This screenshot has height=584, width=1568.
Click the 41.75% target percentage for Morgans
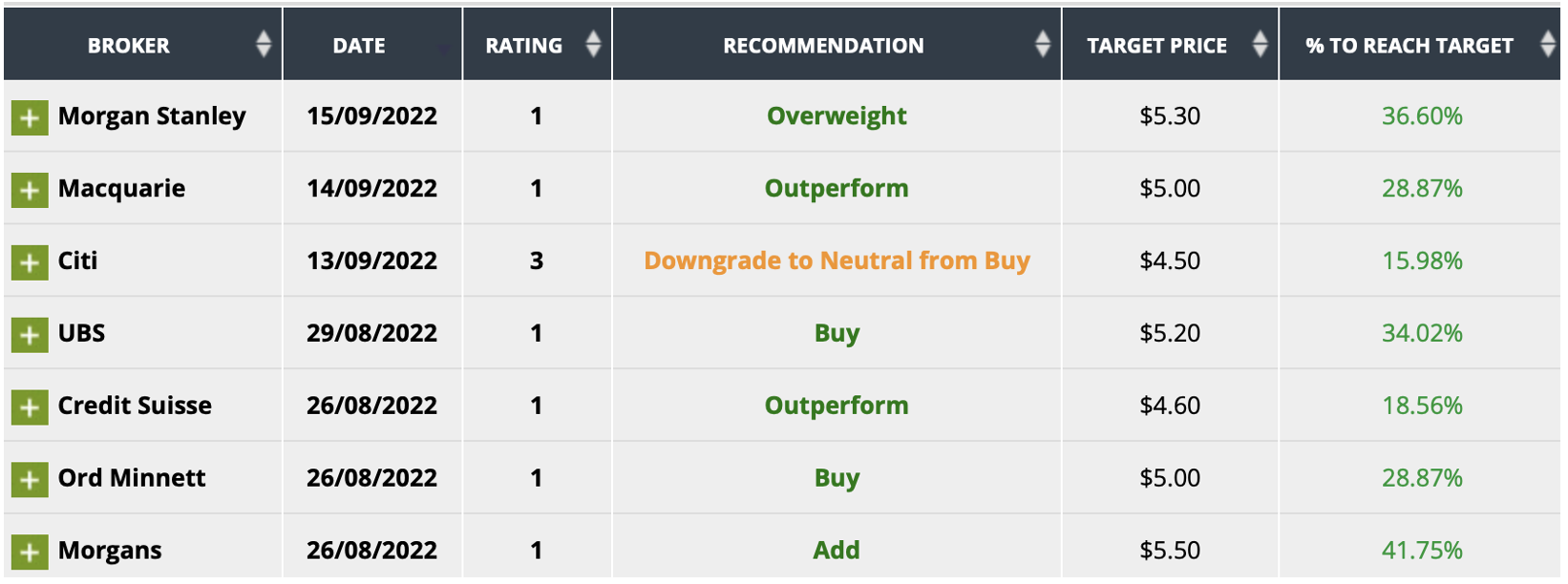coord(1422,551)
